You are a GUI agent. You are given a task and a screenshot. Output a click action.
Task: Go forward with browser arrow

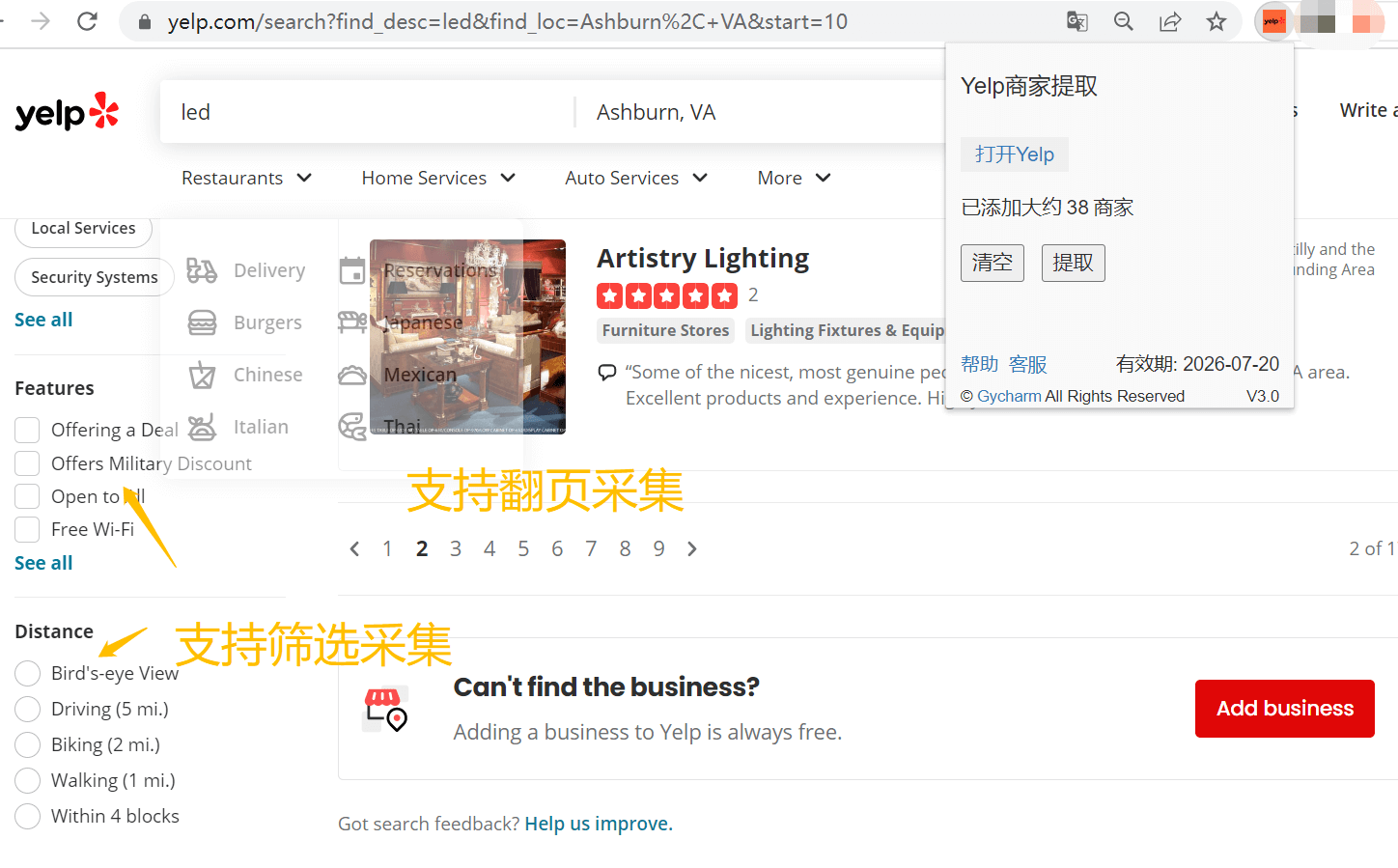click(x=41, y=21)
